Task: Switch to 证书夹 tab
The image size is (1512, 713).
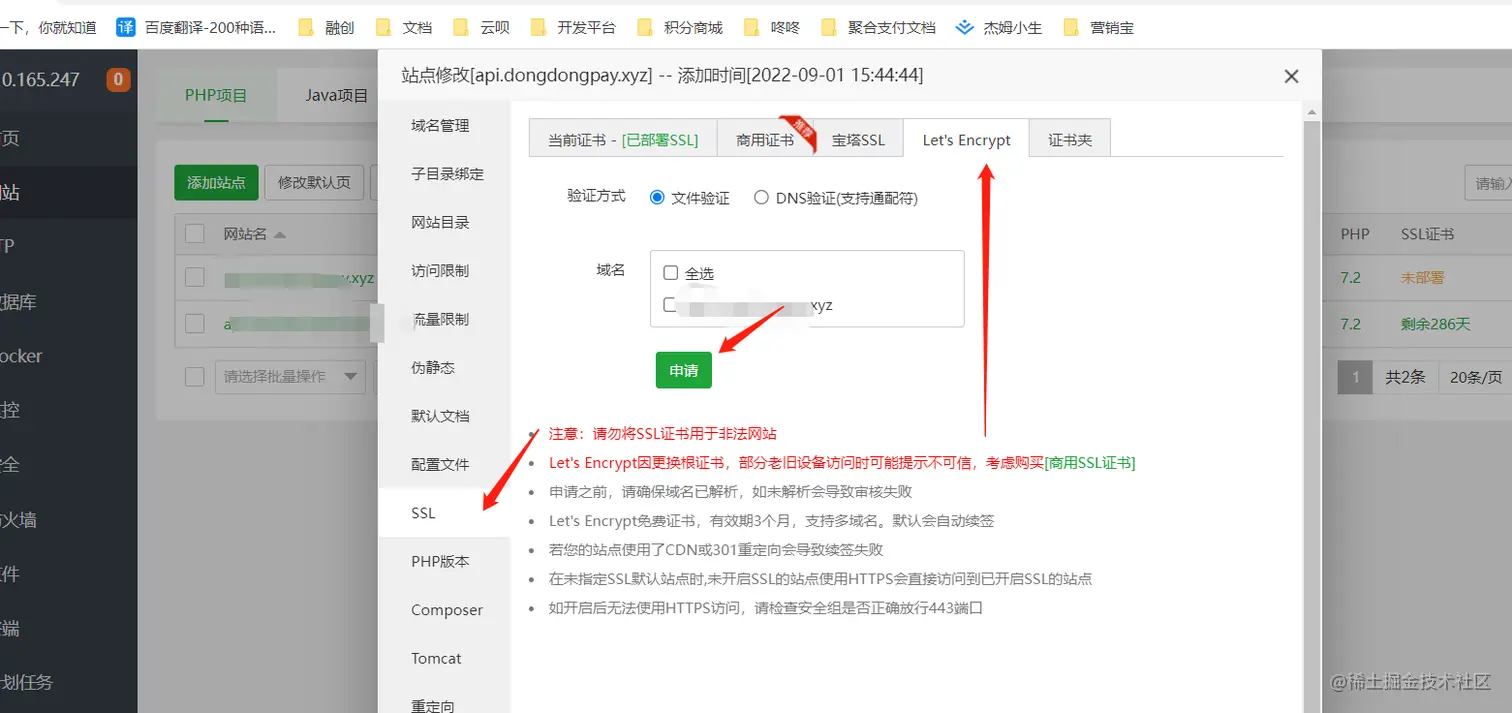Action: [x=1070, y=140]
